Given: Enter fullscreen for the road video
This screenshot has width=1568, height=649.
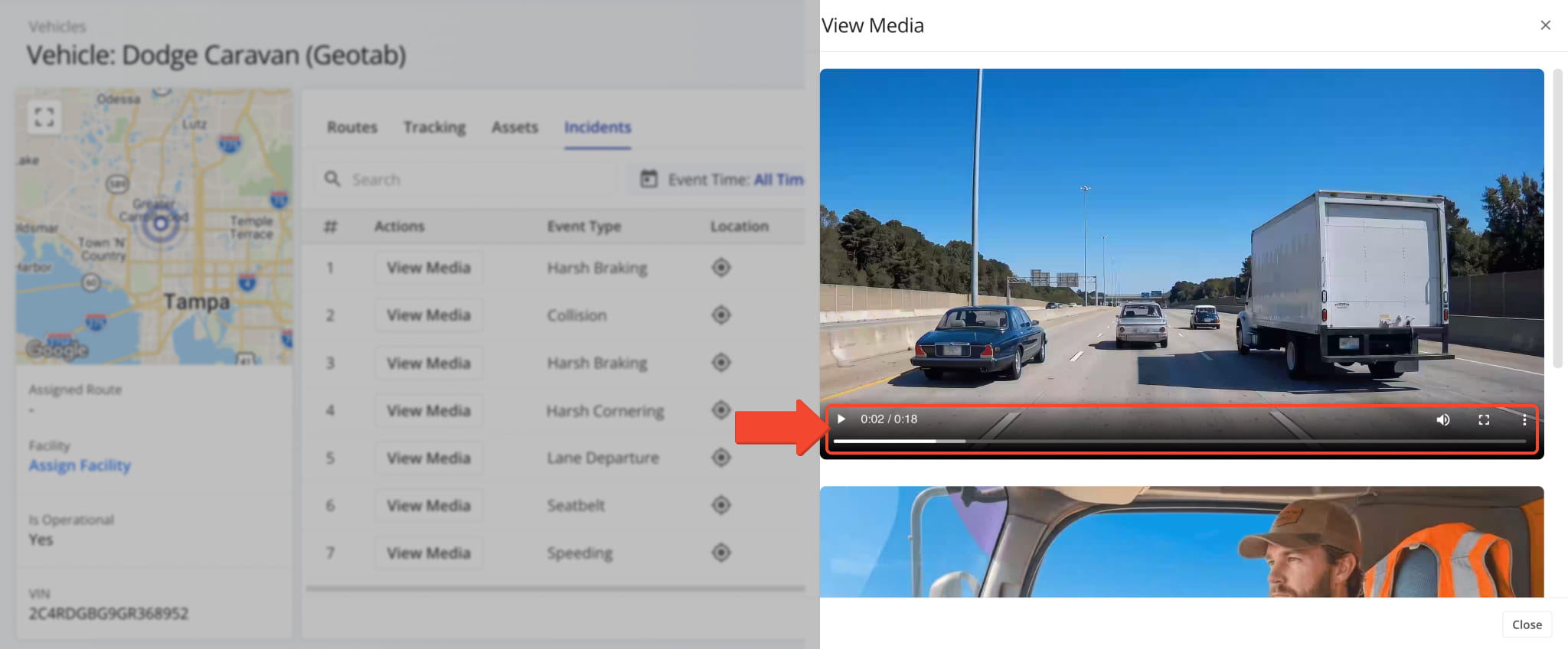Looking at the screenshot, I should coord(1484,419).
